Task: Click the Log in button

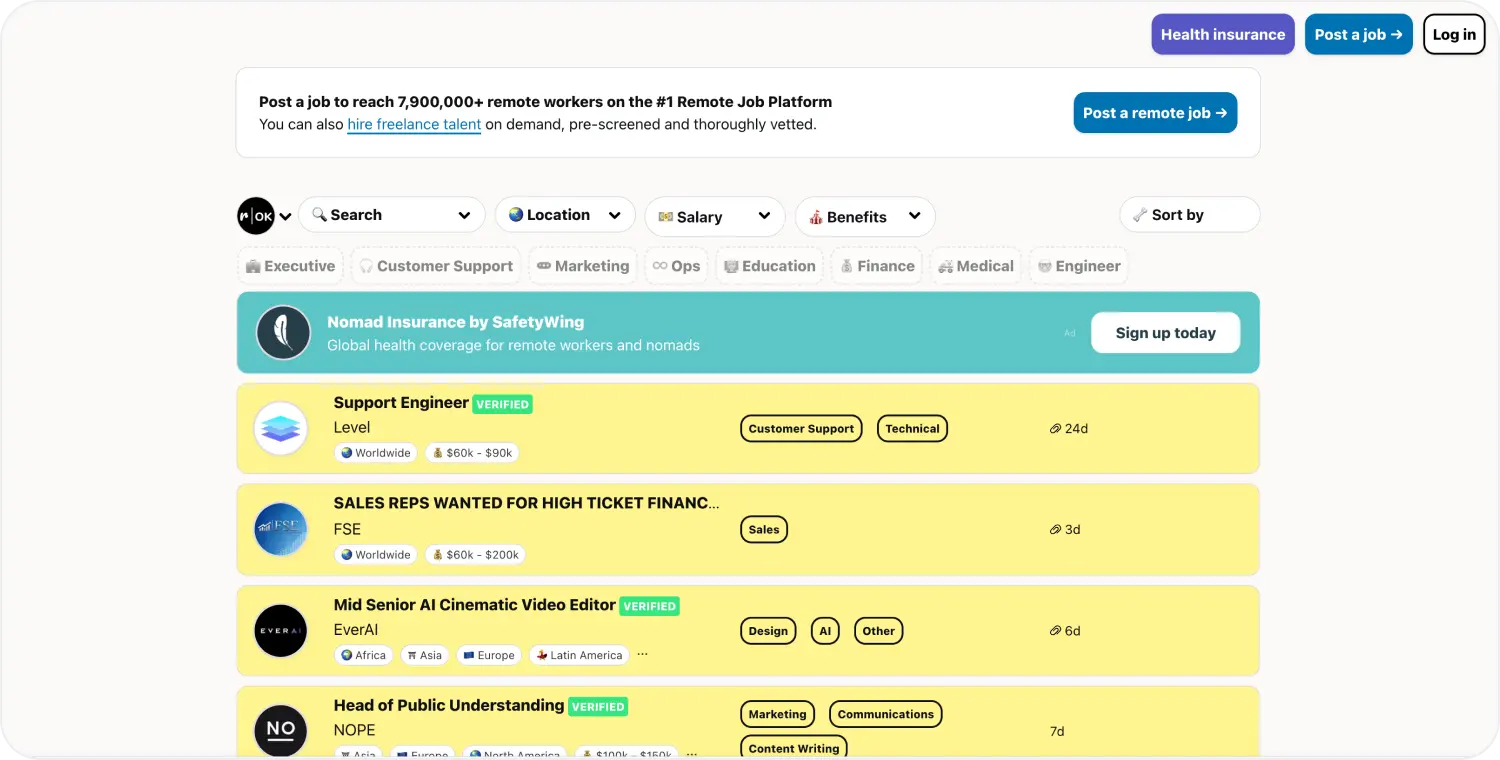Action: click(x=1454, y=34)
